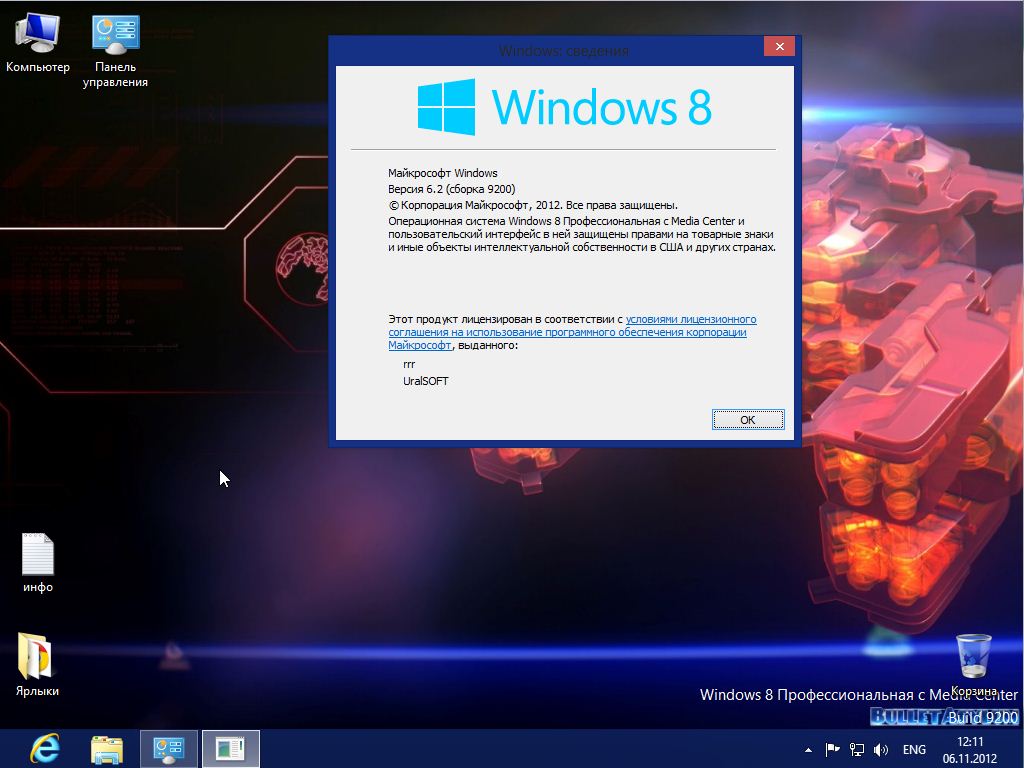The image size is (1024, 768).
Task: Open the Компьютер desktop icon
Action: (38, 42)
